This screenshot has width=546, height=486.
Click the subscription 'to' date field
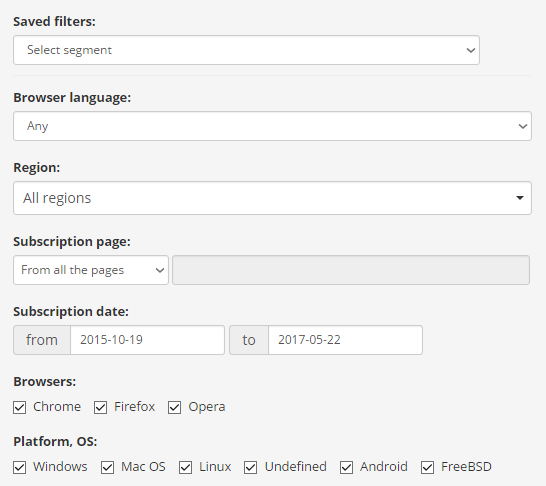click(x=345, y=340)
